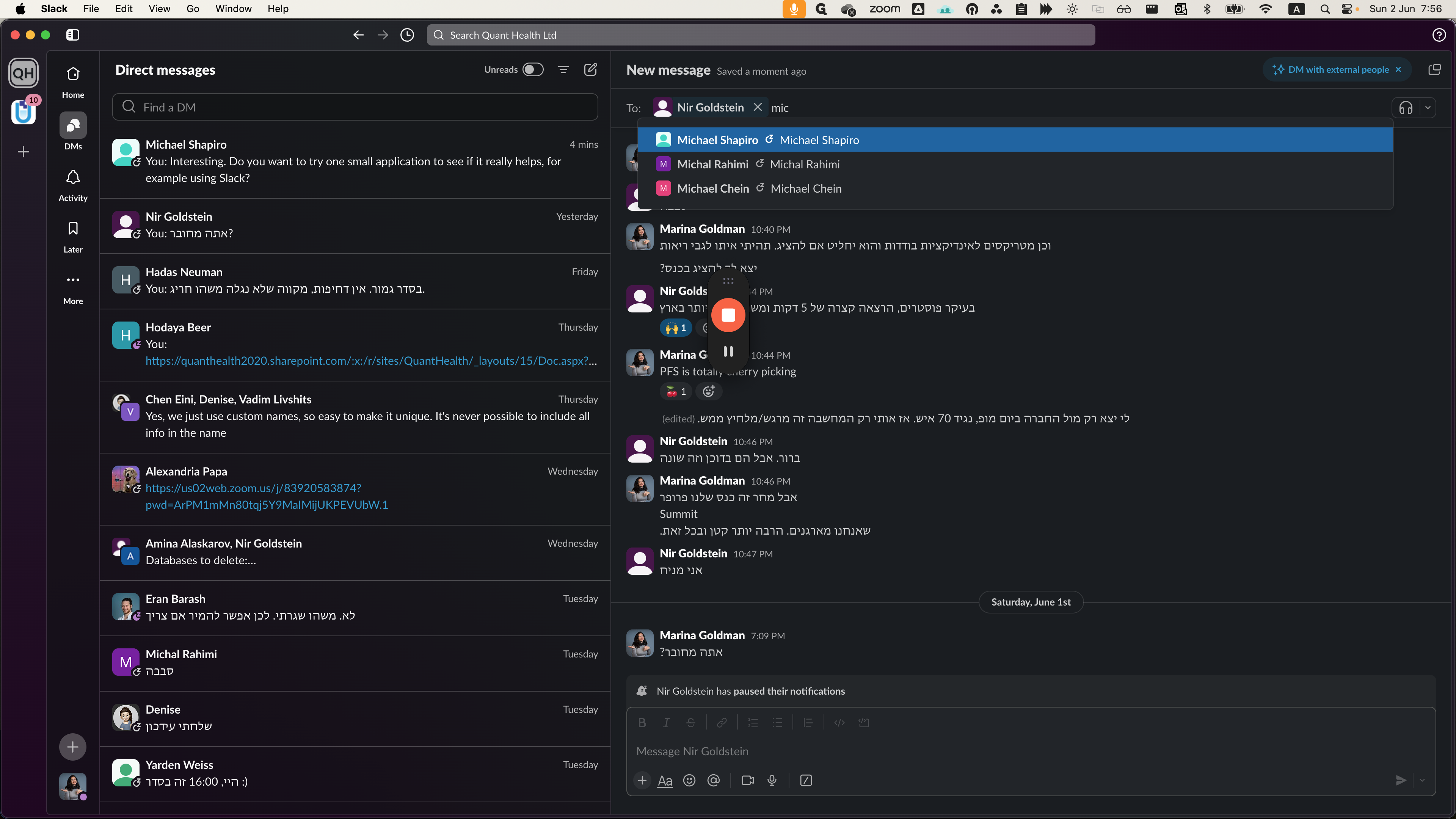Screen dimensions: 1456x819
Task: Open the Later bookmark section
Action: (73, 237)
